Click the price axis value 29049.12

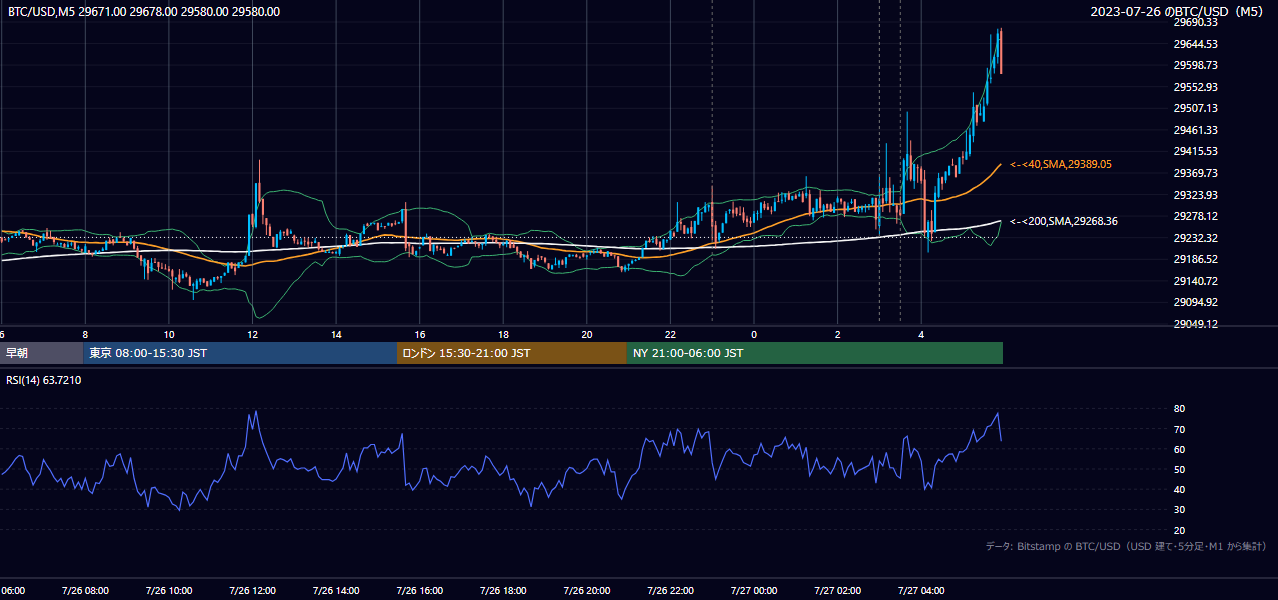(1195, 324)
